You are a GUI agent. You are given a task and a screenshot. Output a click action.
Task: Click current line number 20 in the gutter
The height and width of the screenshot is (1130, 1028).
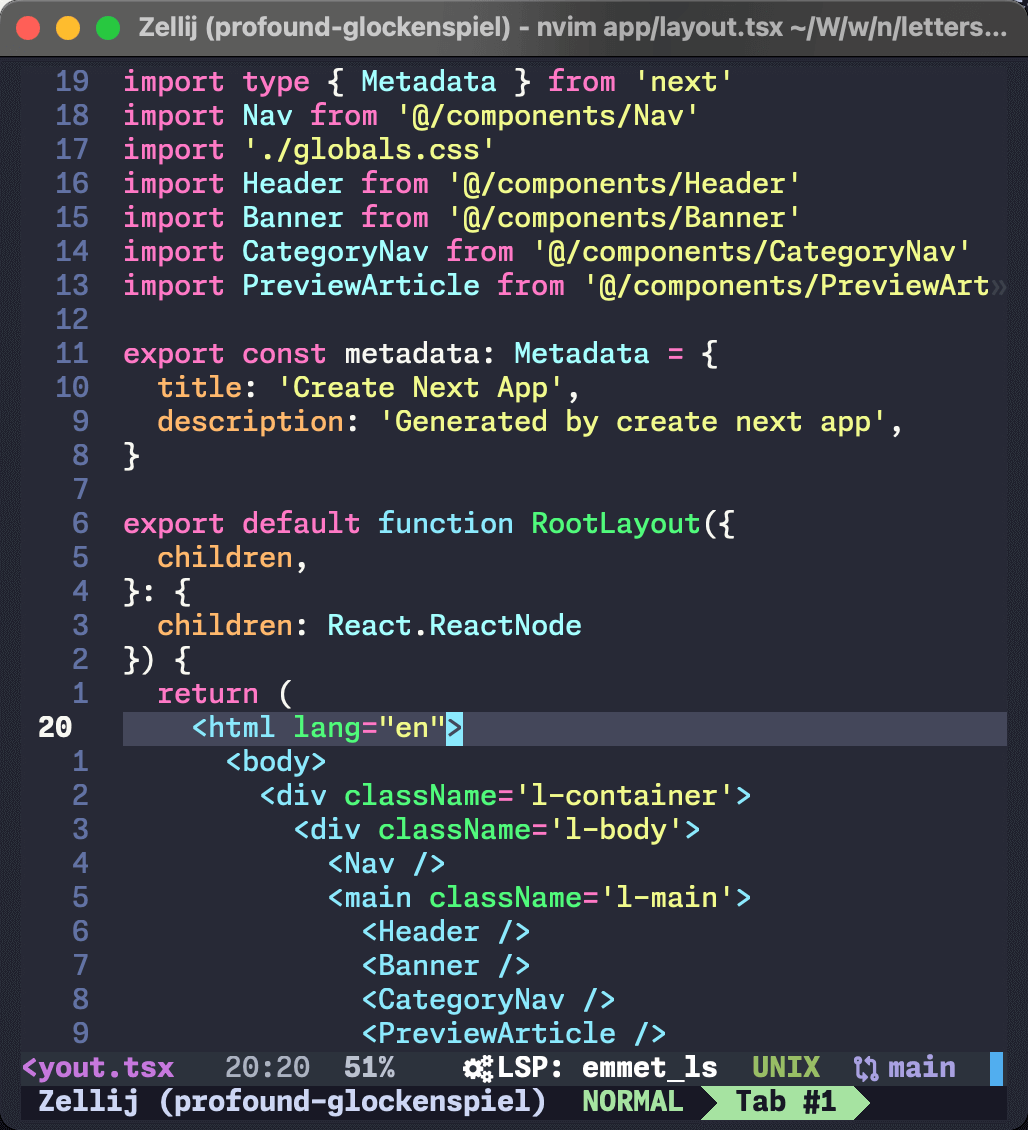click(x=56, y=728)
